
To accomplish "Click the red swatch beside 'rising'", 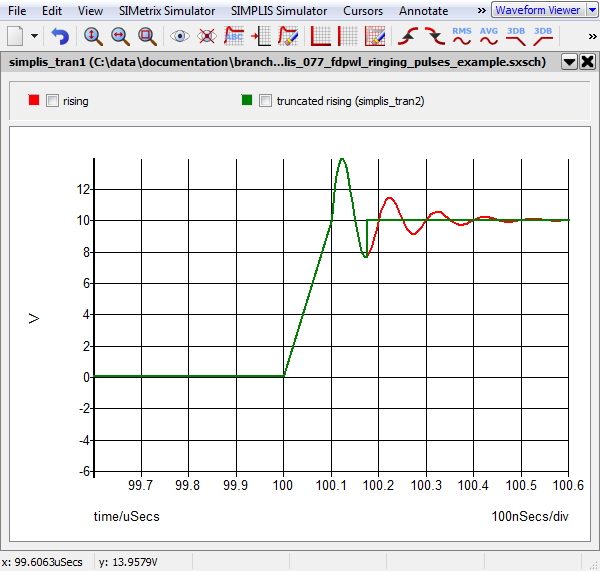I will click(35, 101).
